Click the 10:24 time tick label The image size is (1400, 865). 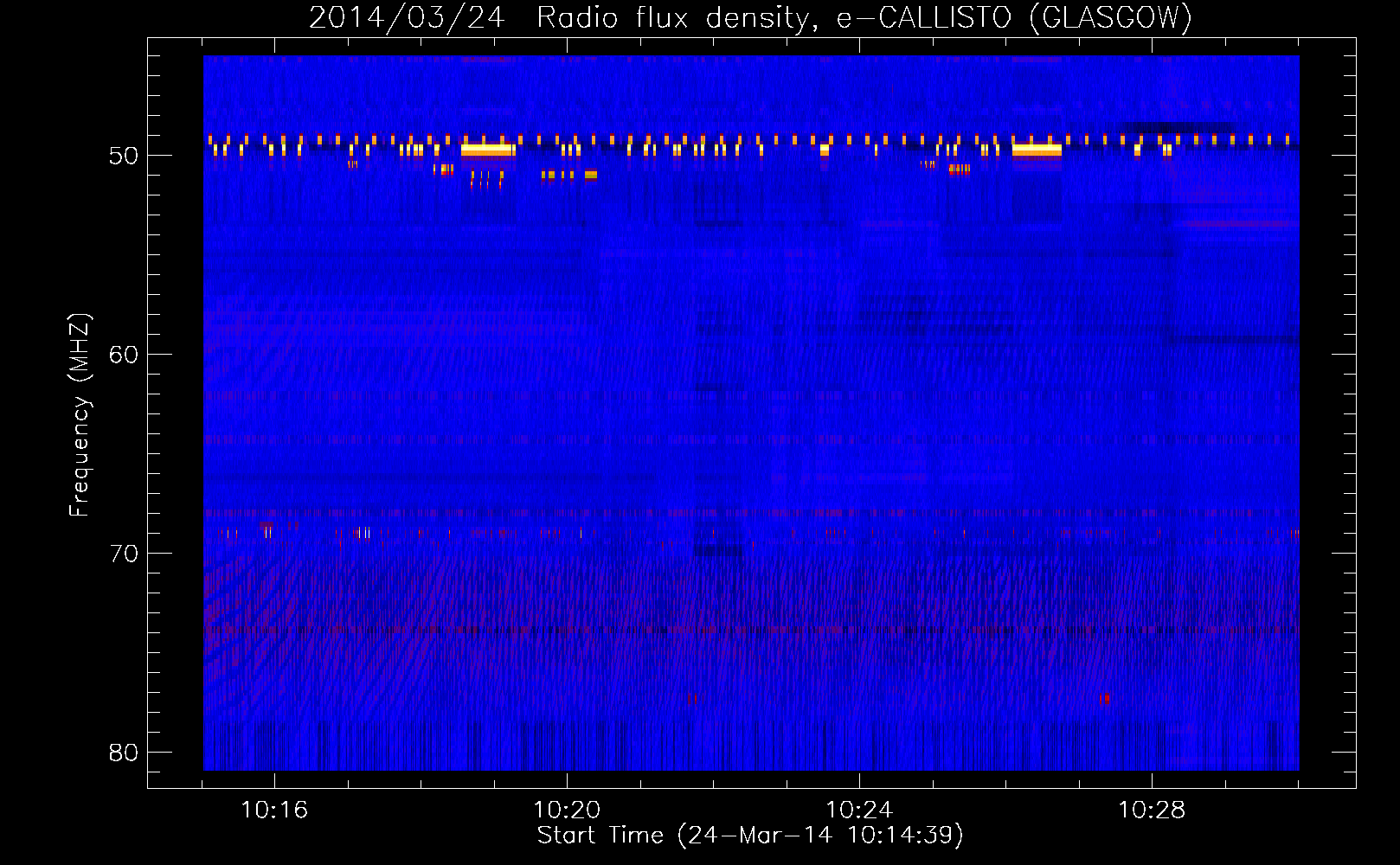click(859, 810)
